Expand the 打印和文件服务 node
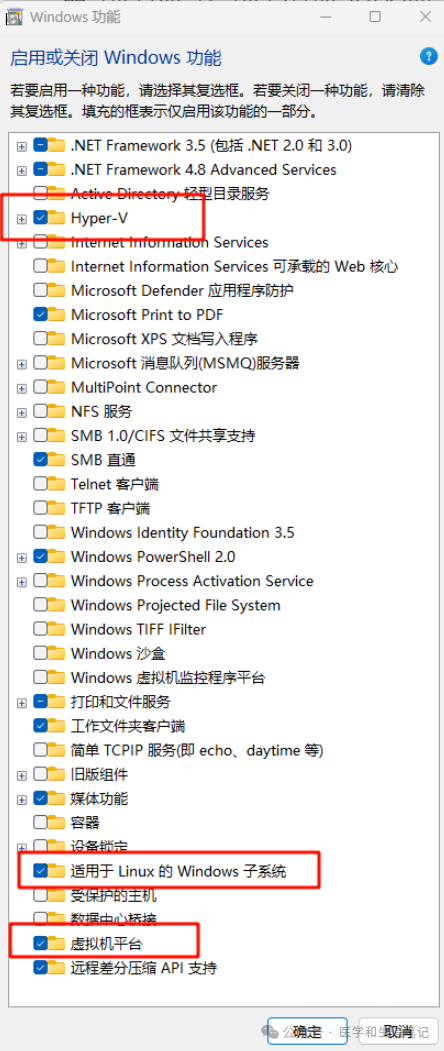 pyautogui.click(x=22, y=702)
